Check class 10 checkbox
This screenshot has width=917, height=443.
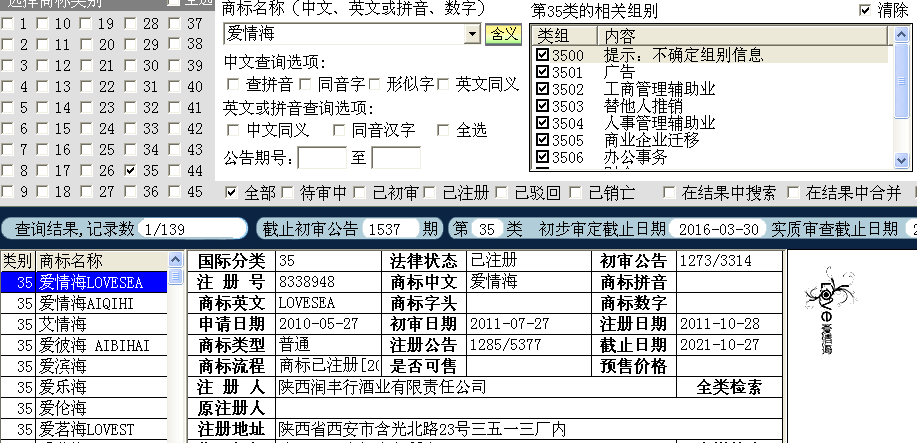42,24
